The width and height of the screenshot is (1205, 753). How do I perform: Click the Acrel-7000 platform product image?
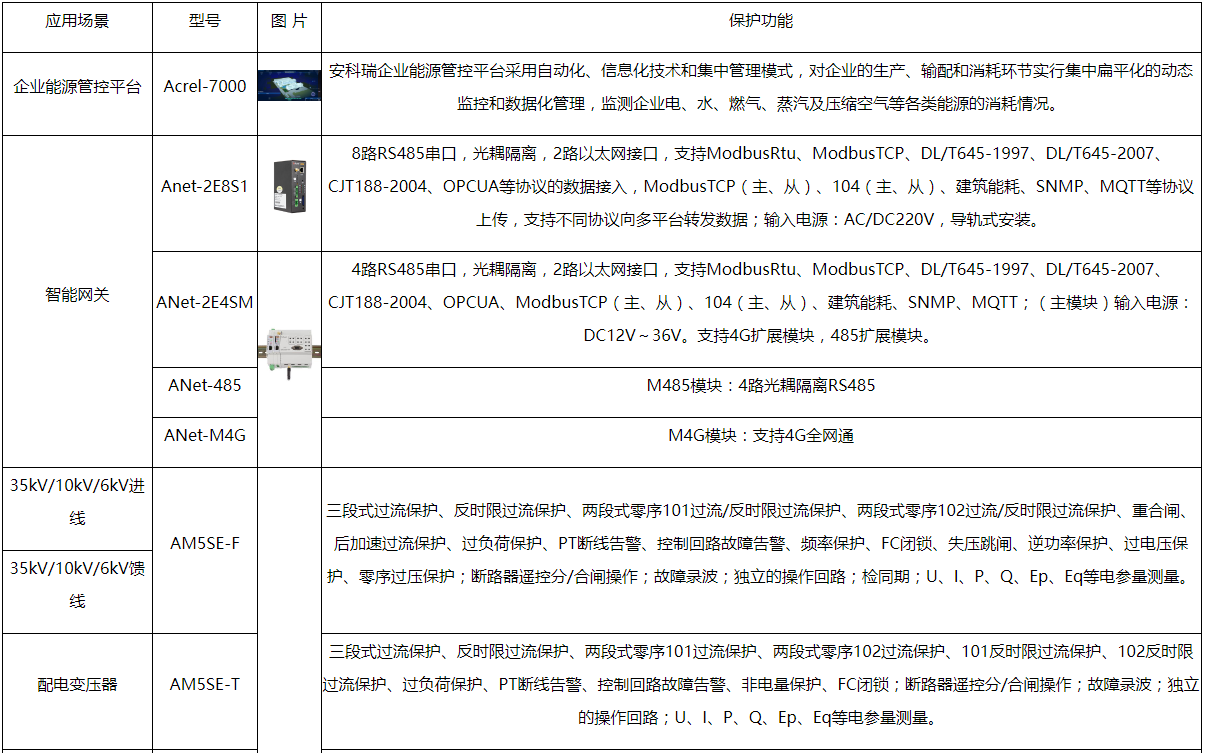[x=288, y=86]
